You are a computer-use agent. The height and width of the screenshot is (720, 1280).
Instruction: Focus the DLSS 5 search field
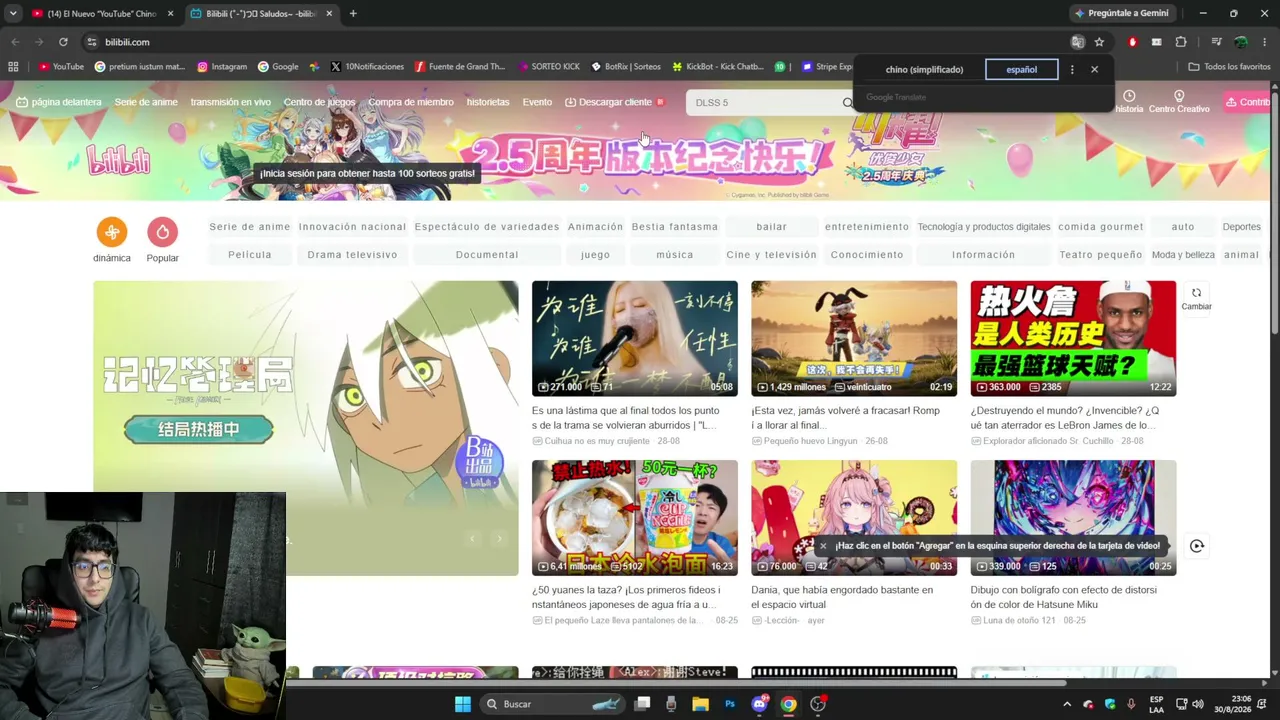point(765,103)
